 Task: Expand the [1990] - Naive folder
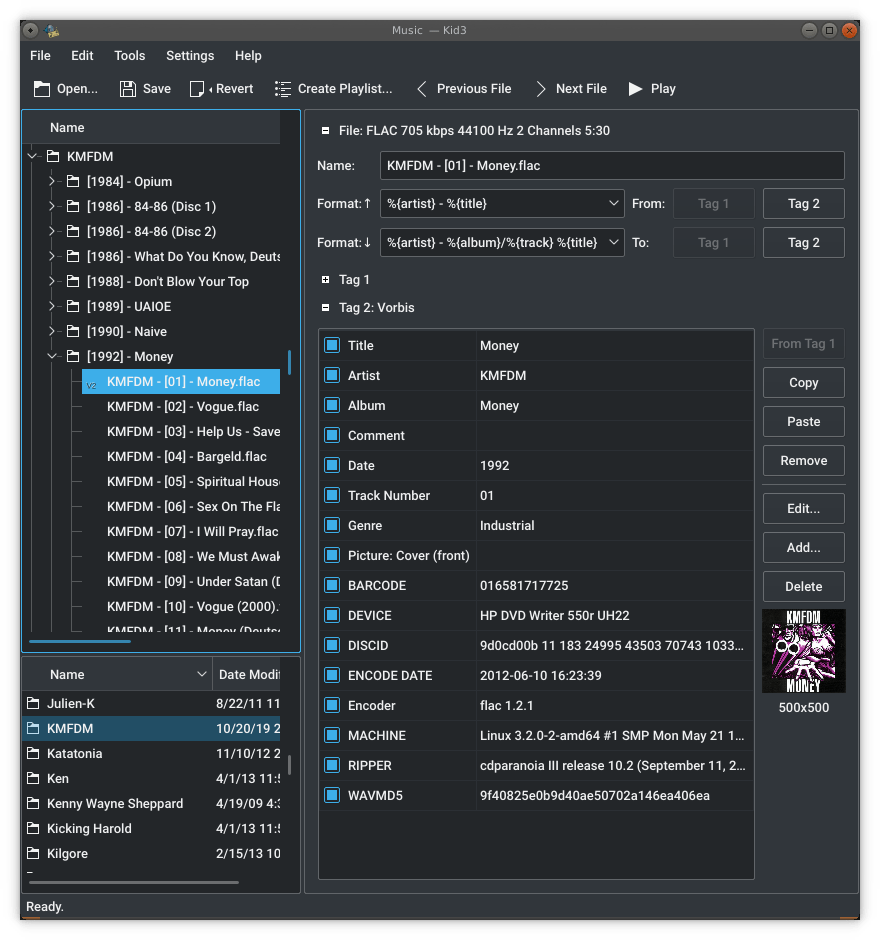[x=52, y=332]
